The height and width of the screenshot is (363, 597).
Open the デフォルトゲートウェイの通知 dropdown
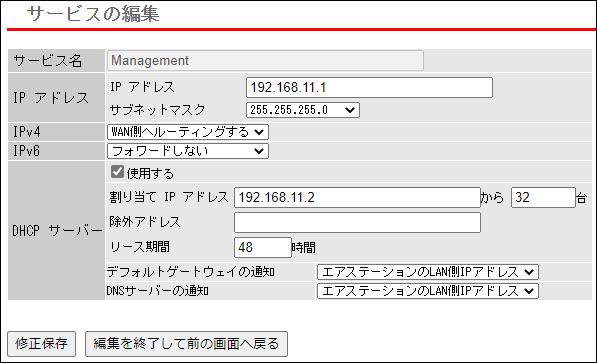[428, 272]
